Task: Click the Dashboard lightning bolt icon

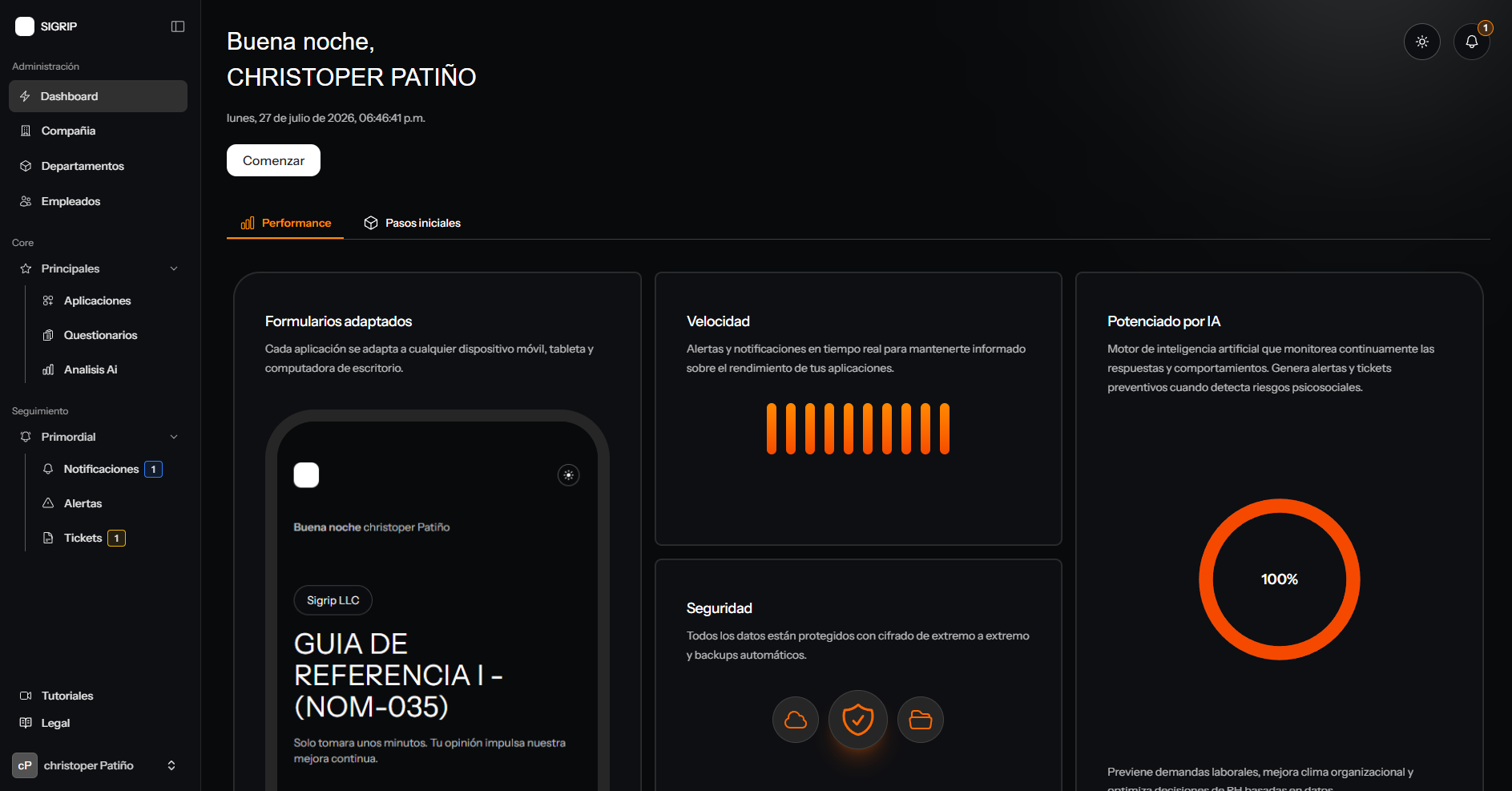Action: click(25, 96)
